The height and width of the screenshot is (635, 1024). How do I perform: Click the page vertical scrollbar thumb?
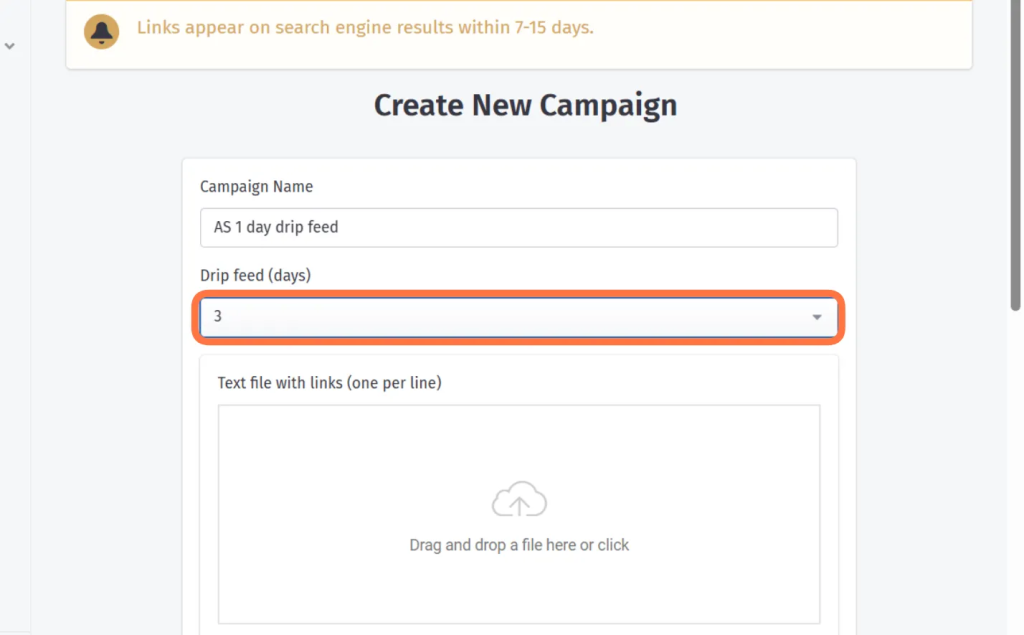[1015, 154]
